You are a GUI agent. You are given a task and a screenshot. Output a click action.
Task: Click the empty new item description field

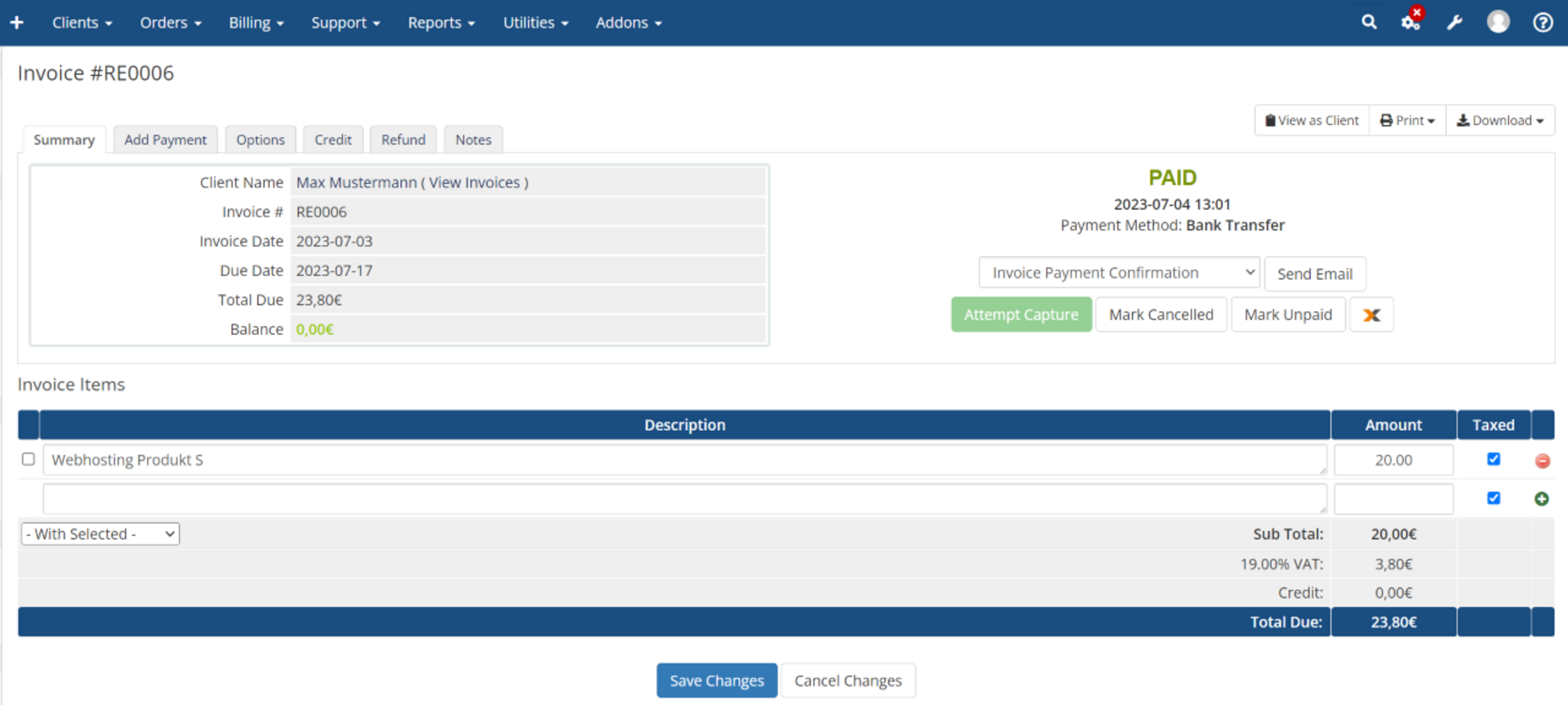coord(684,499)
